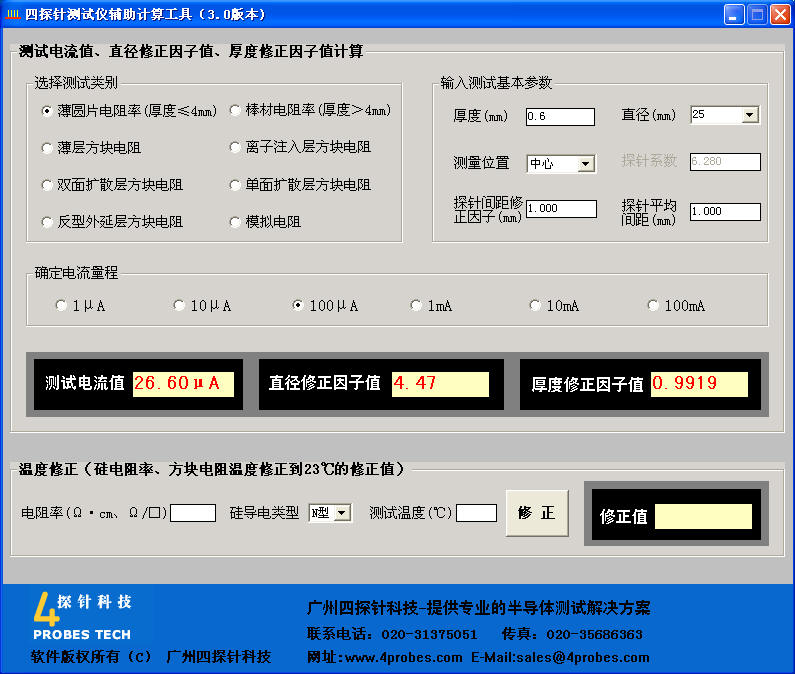
Task: Close the calculator window
Action: (780, 14)
